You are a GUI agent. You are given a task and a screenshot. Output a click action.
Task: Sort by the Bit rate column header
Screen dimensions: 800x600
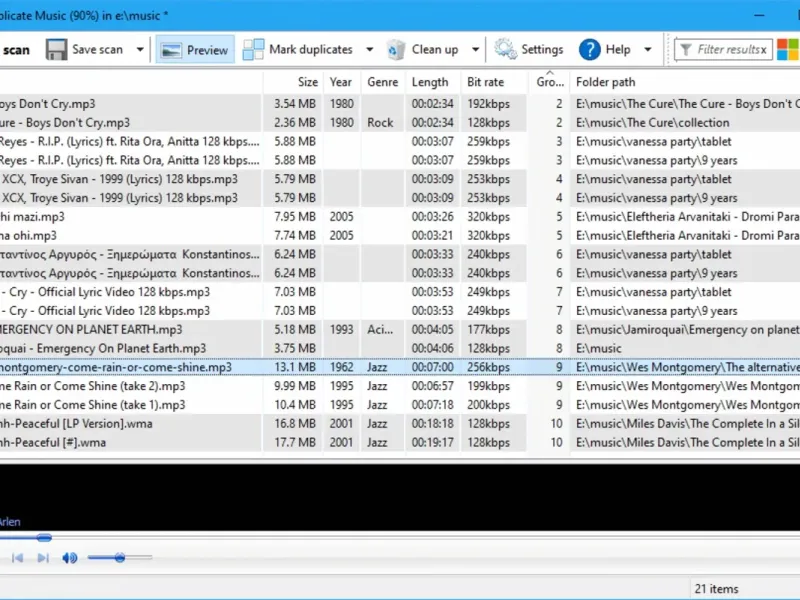485,82
